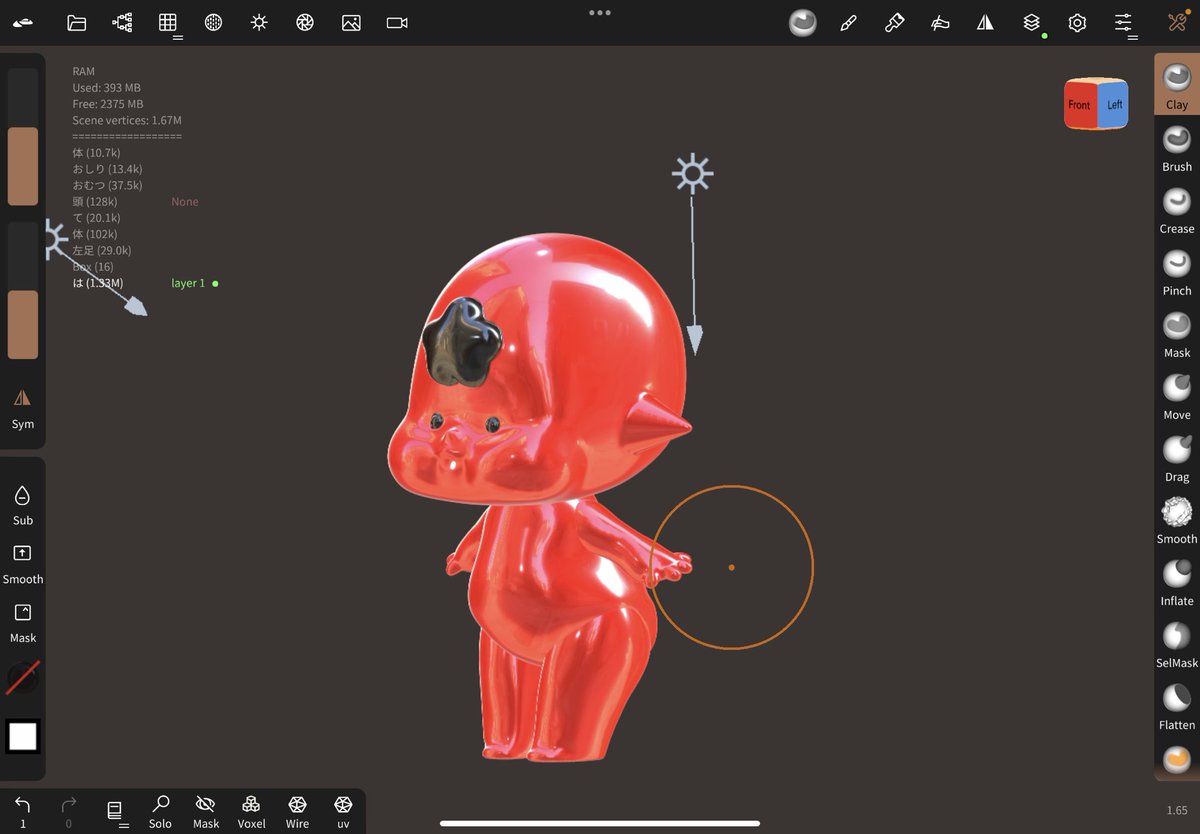Toggle the Mask shortcut with caret-box icon
This screenshot has width=1200, height=834.
(x=22, y=622)
